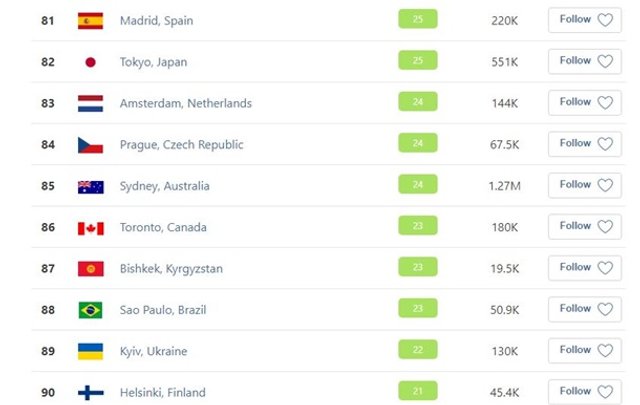Follow Madrid, Spain
This screenshot has height=405, width=640.
(585, 20)
